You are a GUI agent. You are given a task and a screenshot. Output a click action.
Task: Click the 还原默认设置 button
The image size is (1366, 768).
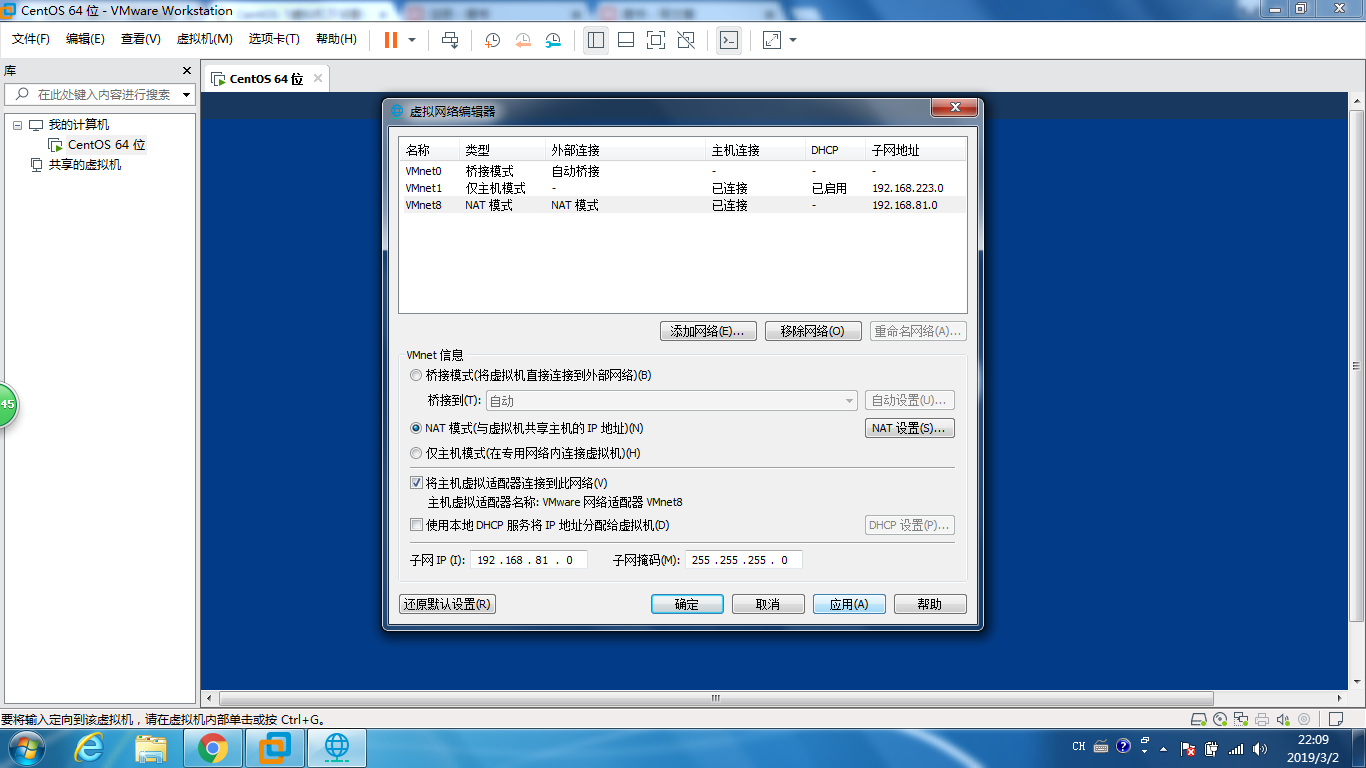(446, 604)
